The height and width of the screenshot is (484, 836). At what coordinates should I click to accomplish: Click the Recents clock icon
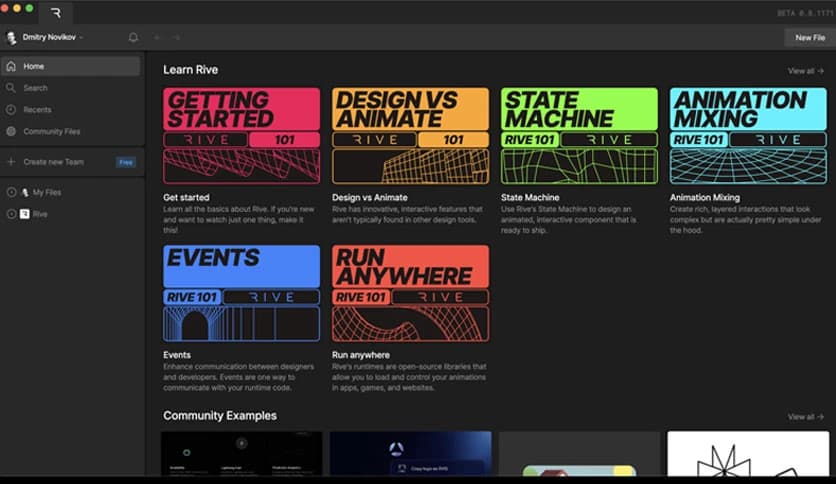[11, 109]
